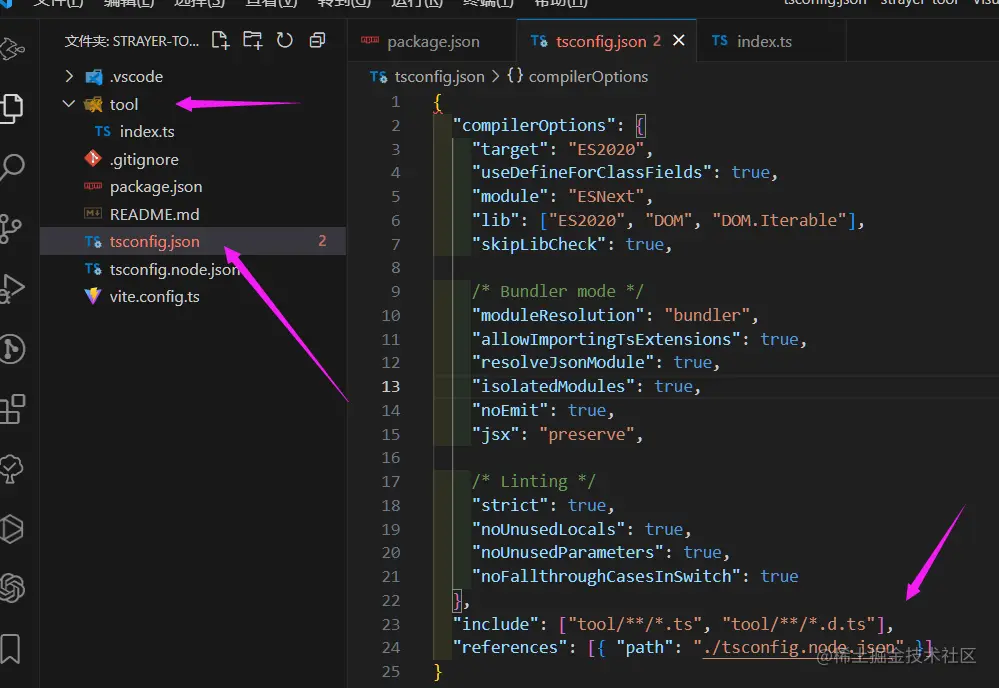Click the "include" array line
Screen dimensions: 999x688
pos(673,624)
